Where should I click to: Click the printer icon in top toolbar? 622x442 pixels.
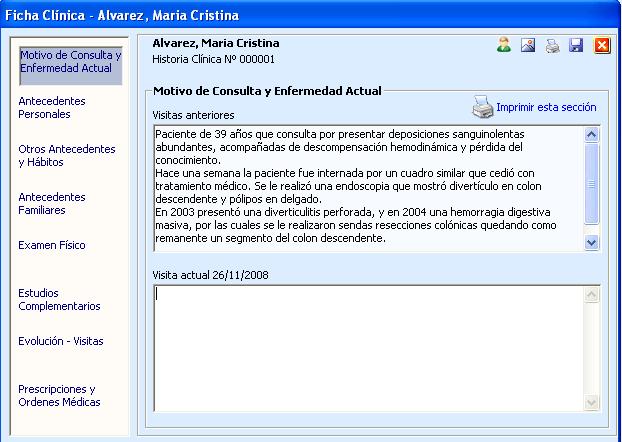[552, 46]
